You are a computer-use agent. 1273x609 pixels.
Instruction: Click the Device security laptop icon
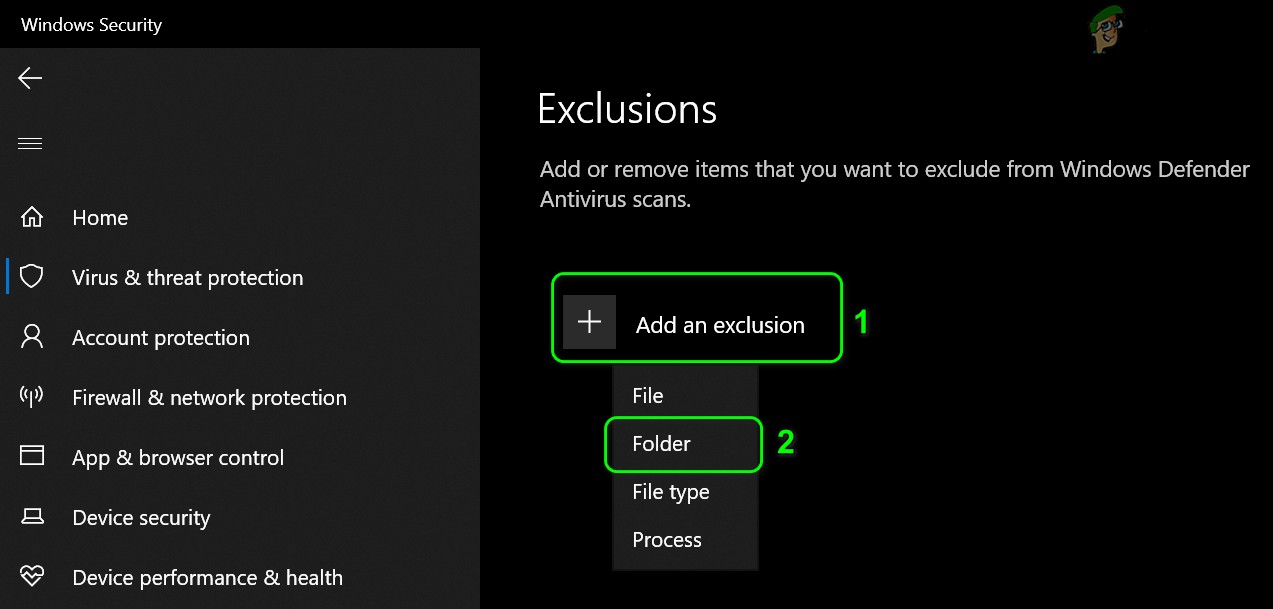coord(32,517)
